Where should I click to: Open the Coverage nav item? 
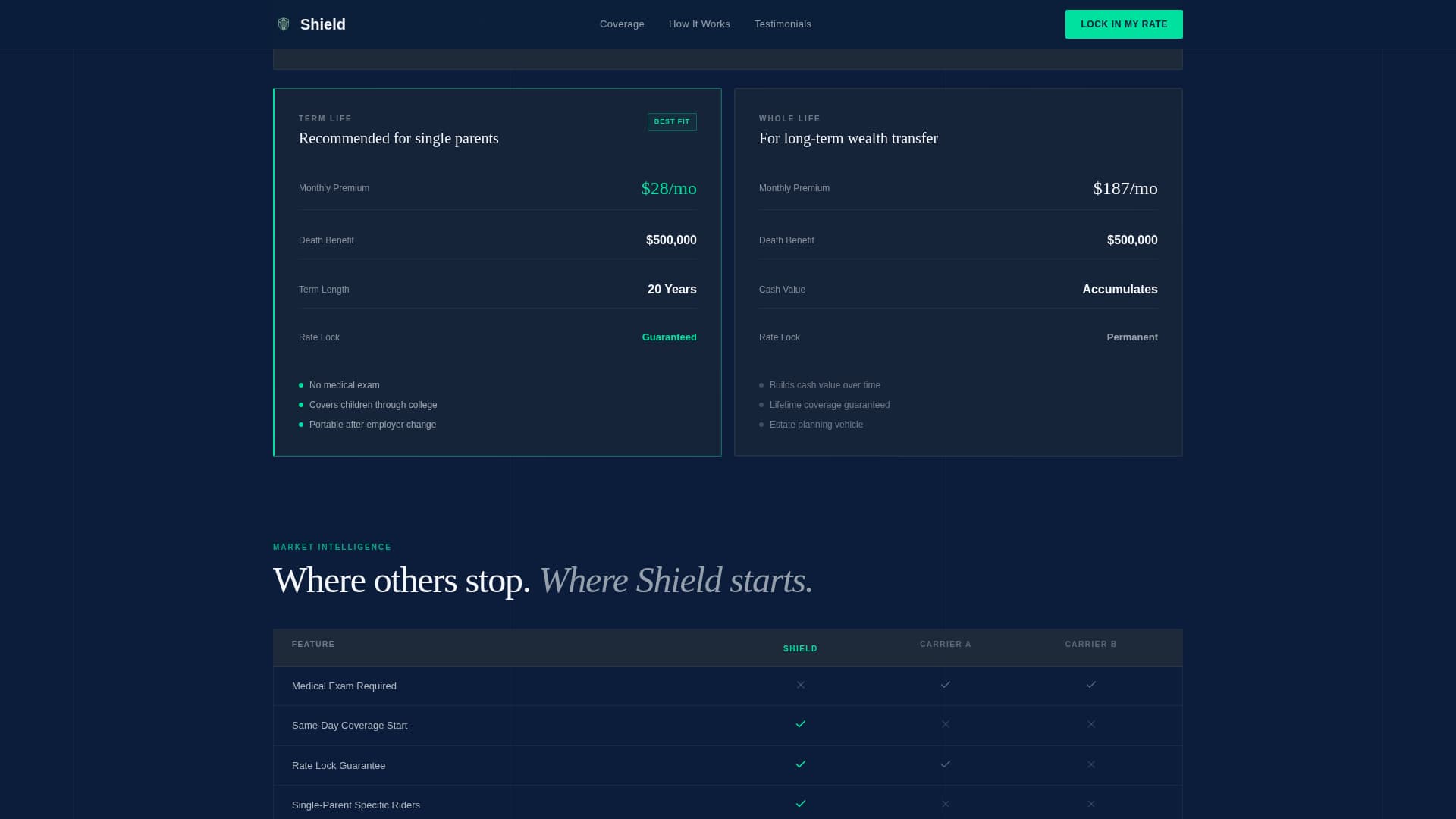point(622,24)
